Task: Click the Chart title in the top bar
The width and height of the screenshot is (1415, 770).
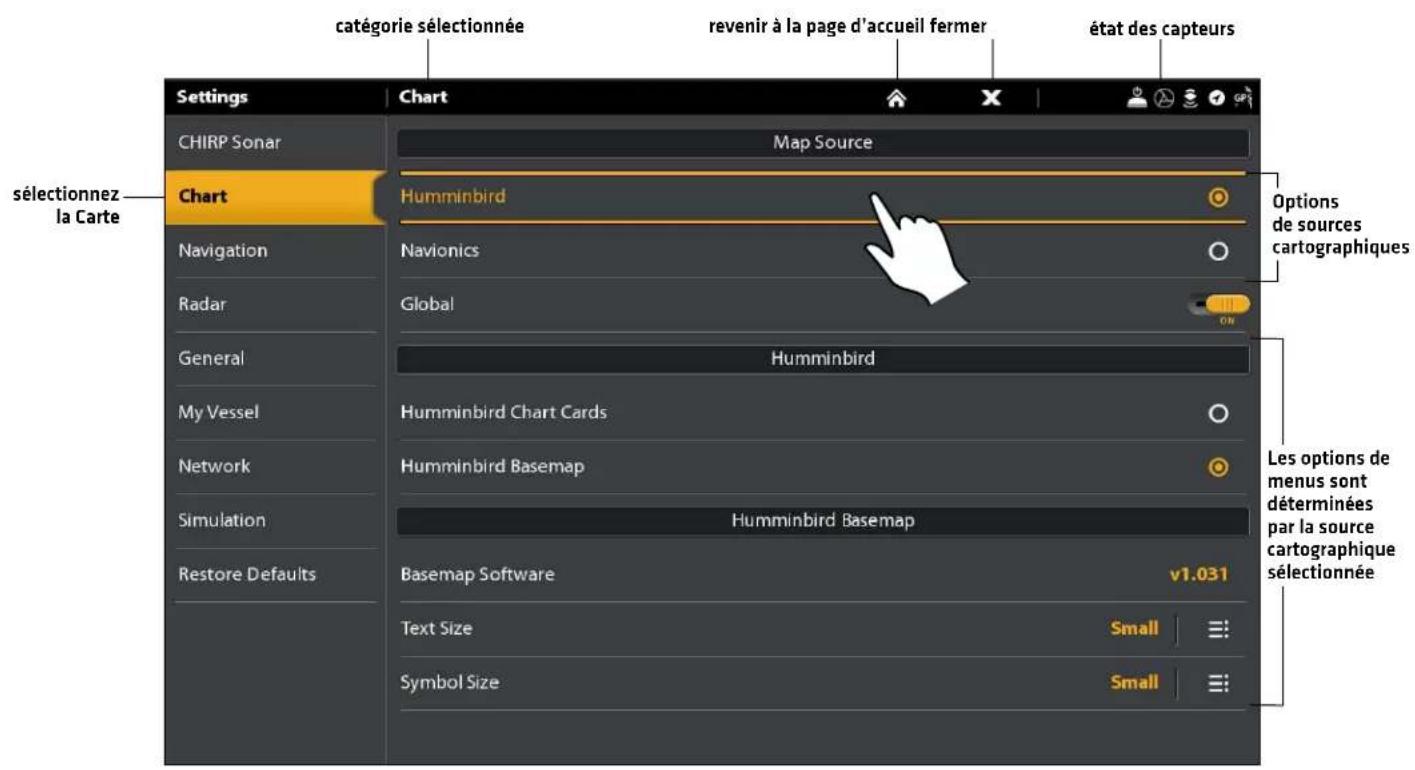Action: coord(423,98)
